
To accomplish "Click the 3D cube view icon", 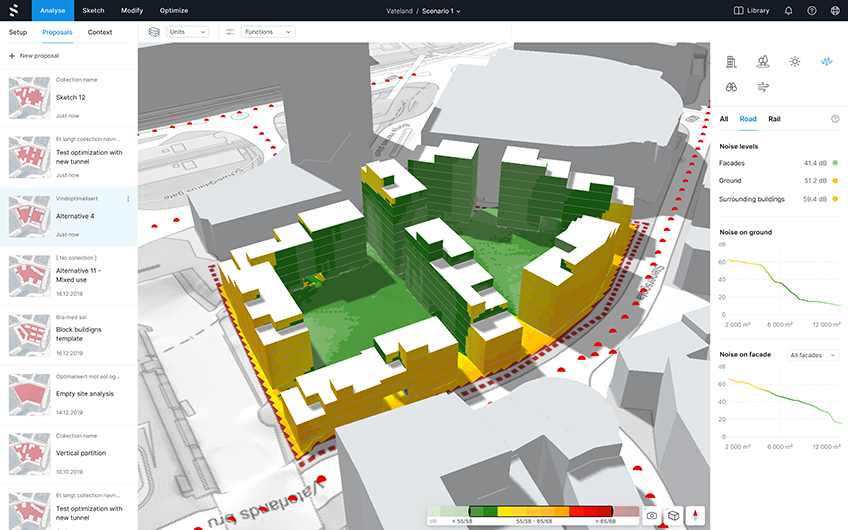I will [675, 515].
